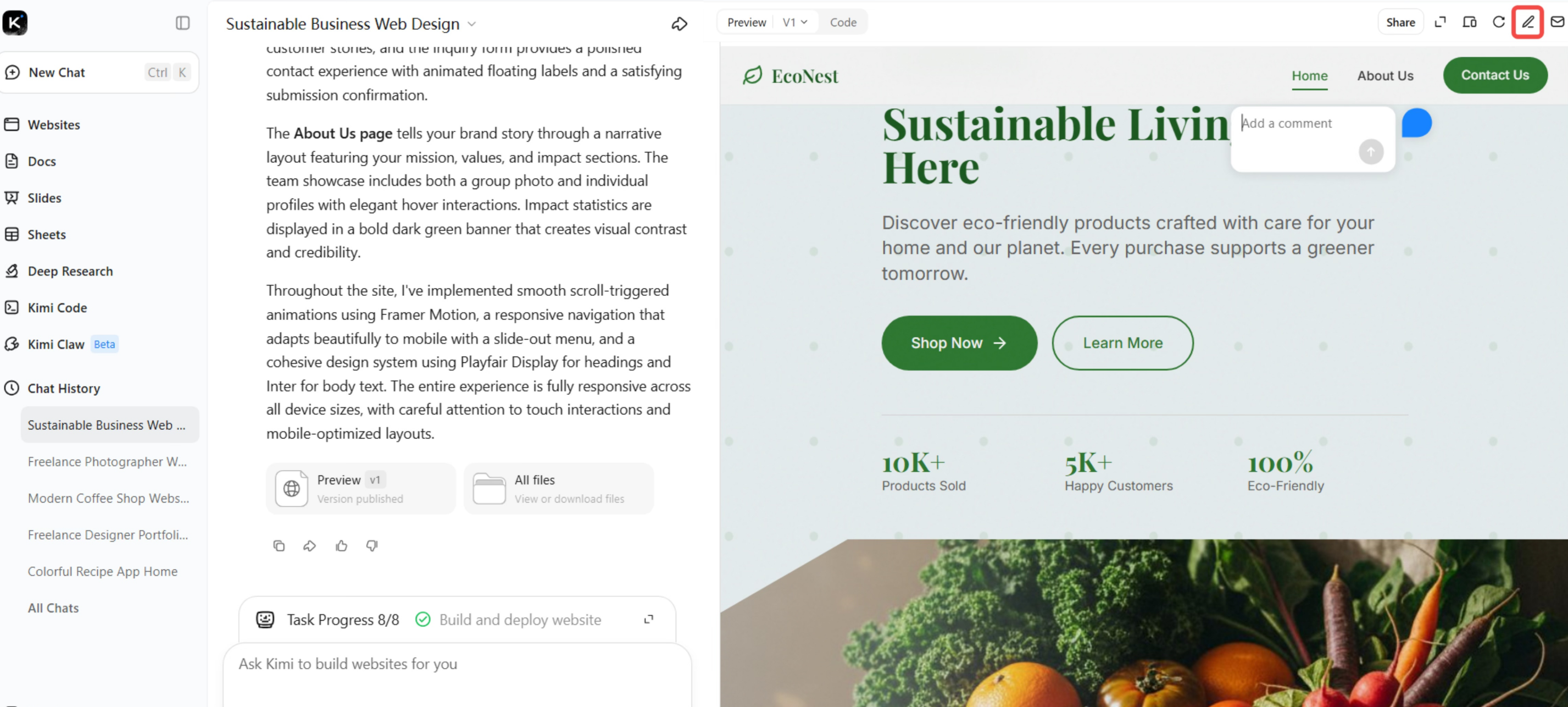Click the share arrow icon beside chat title
The width and height of the screenshot is (1568, 707).
coord(679,24)
